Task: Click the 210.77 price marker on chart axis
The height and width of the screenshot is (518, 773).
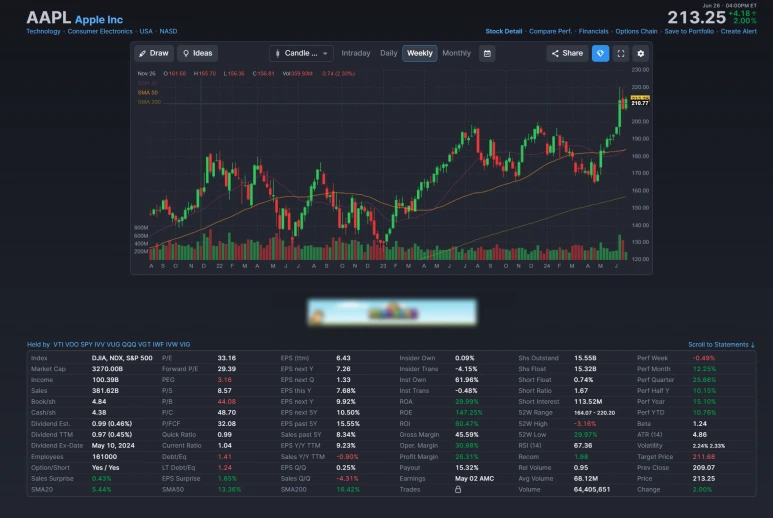Action: [640, 103]
